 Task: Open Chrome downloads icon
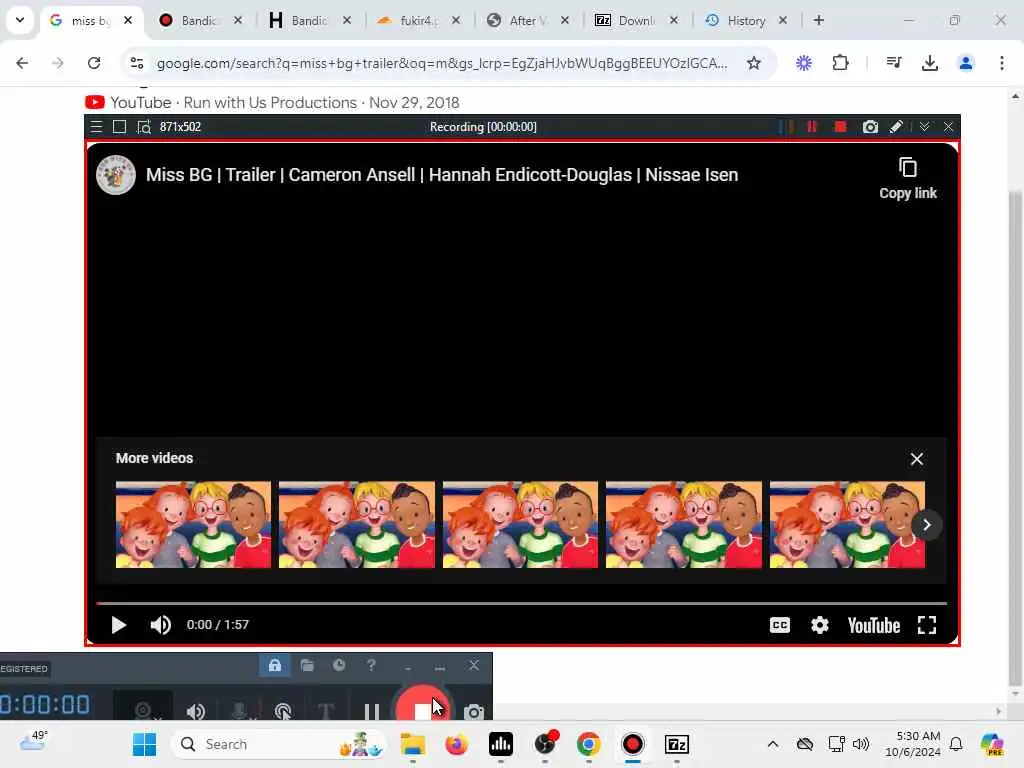930,63
